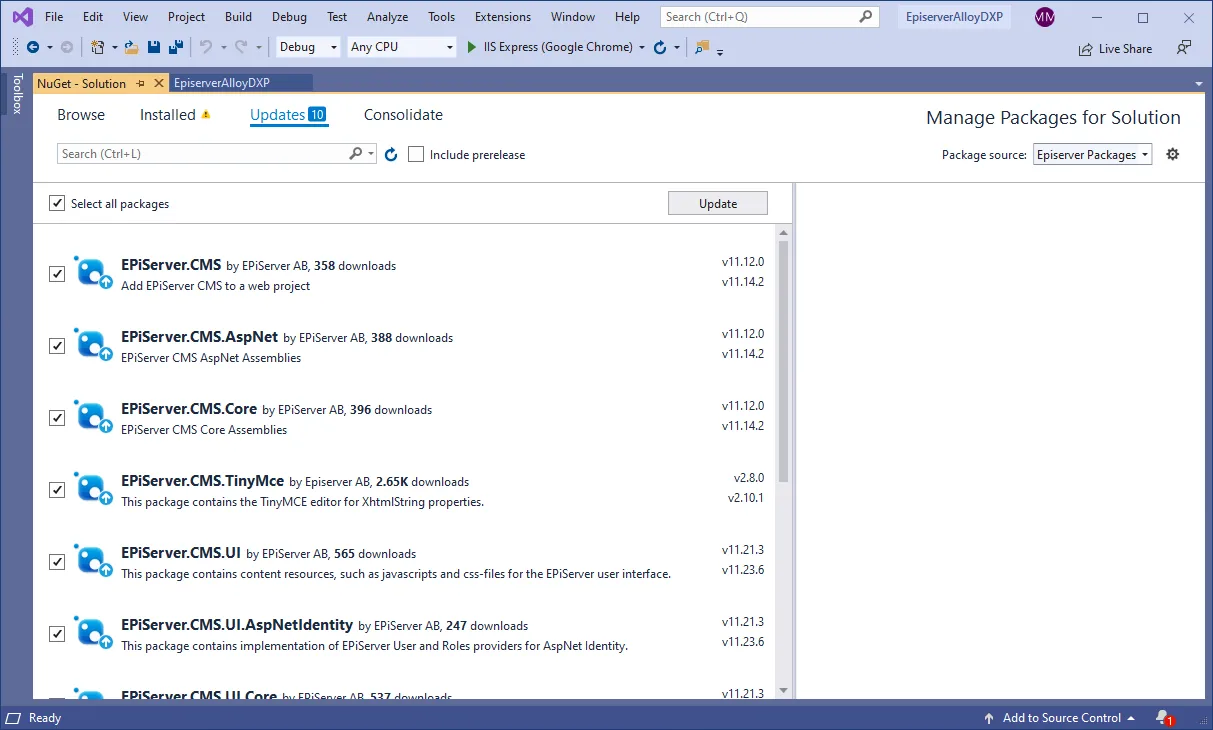This screenshot has width=1213, height=730.
Task: Open the Toolbox side panel tab
Action: tap(17, 93)
